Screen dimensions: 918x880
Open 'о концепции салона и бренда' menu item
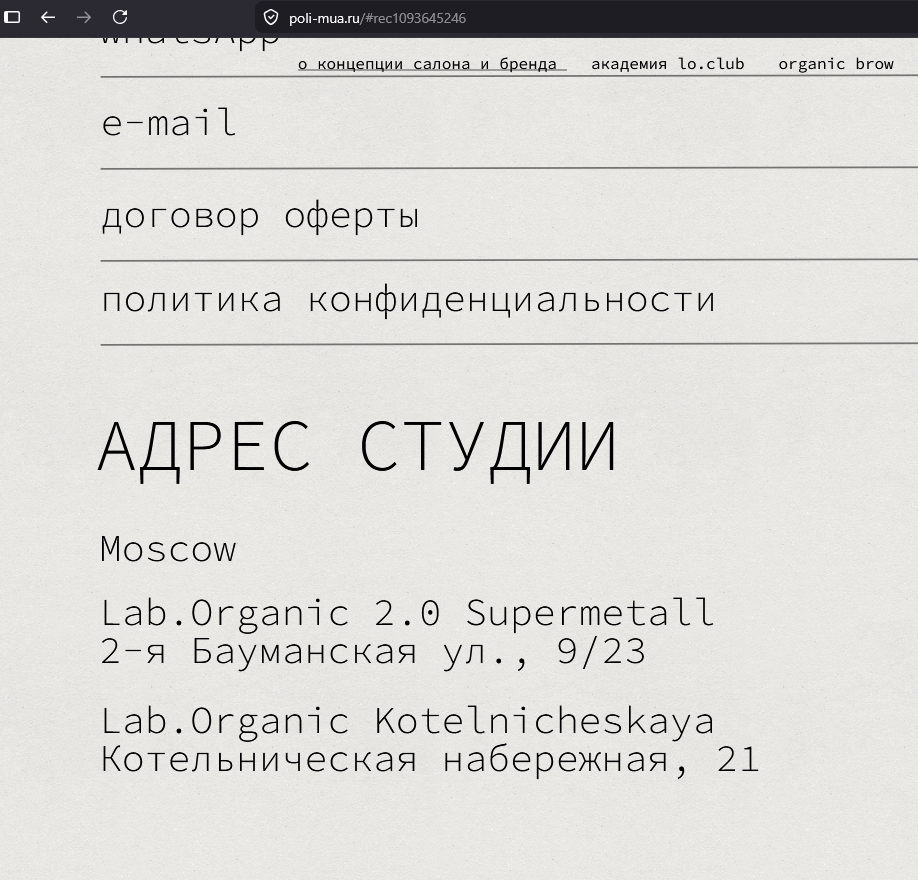coord(427,64)
